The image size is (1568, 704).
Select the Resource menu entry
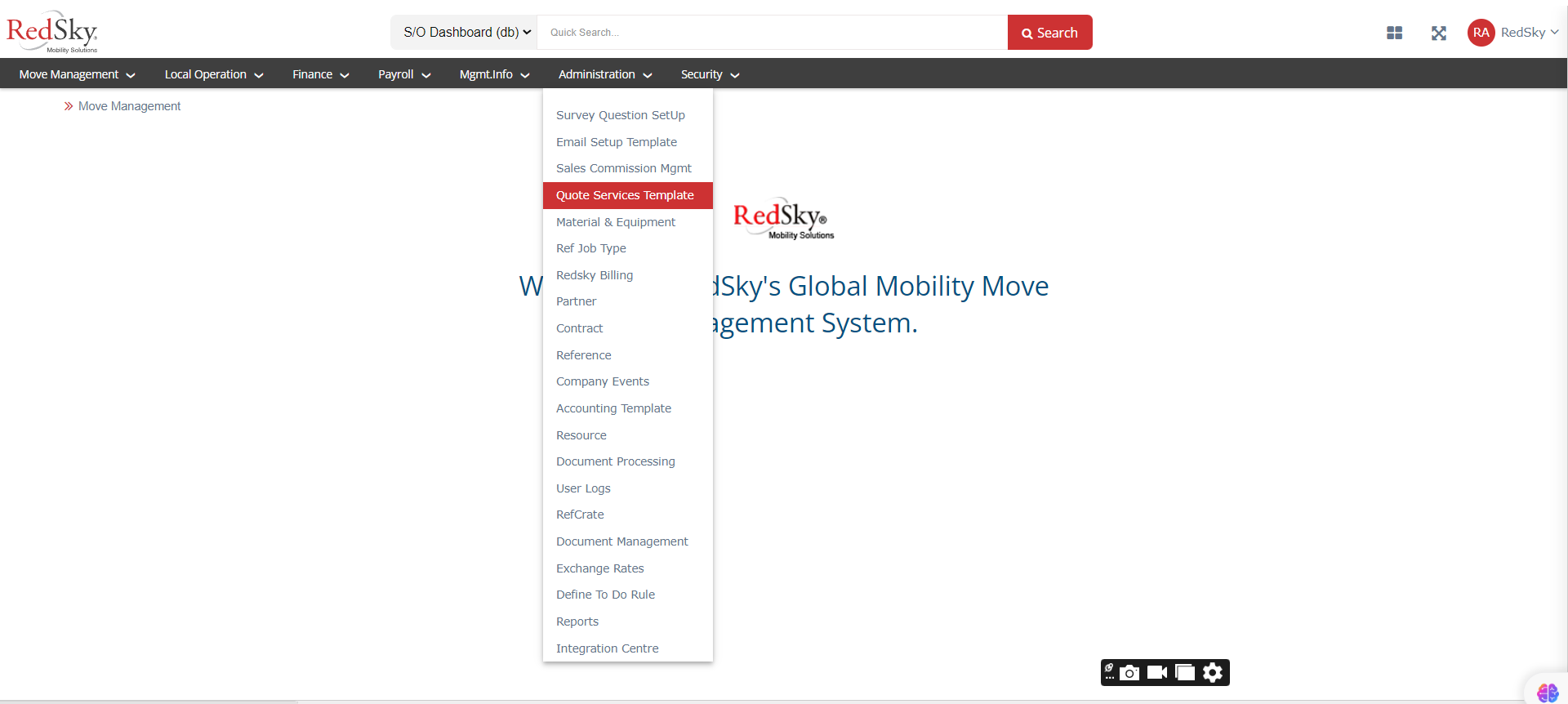[x=627, y=435]
